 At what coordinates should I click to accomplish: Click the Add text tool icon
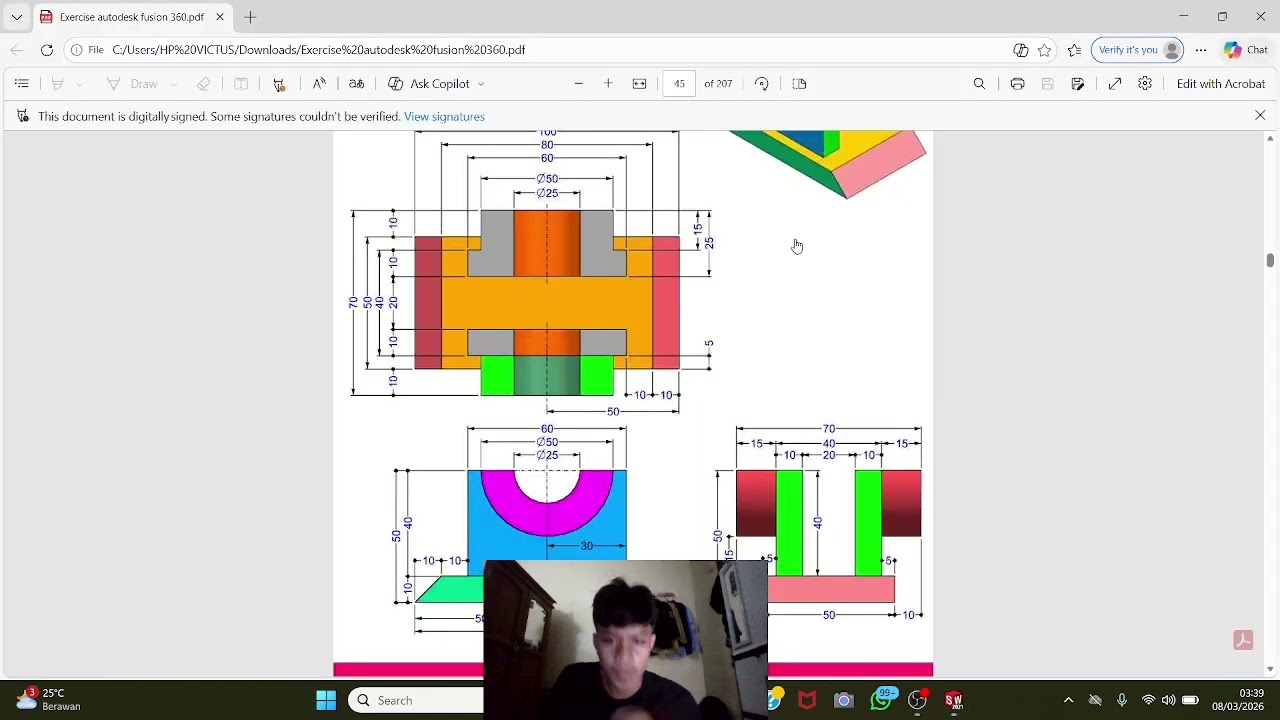(241, 84)
